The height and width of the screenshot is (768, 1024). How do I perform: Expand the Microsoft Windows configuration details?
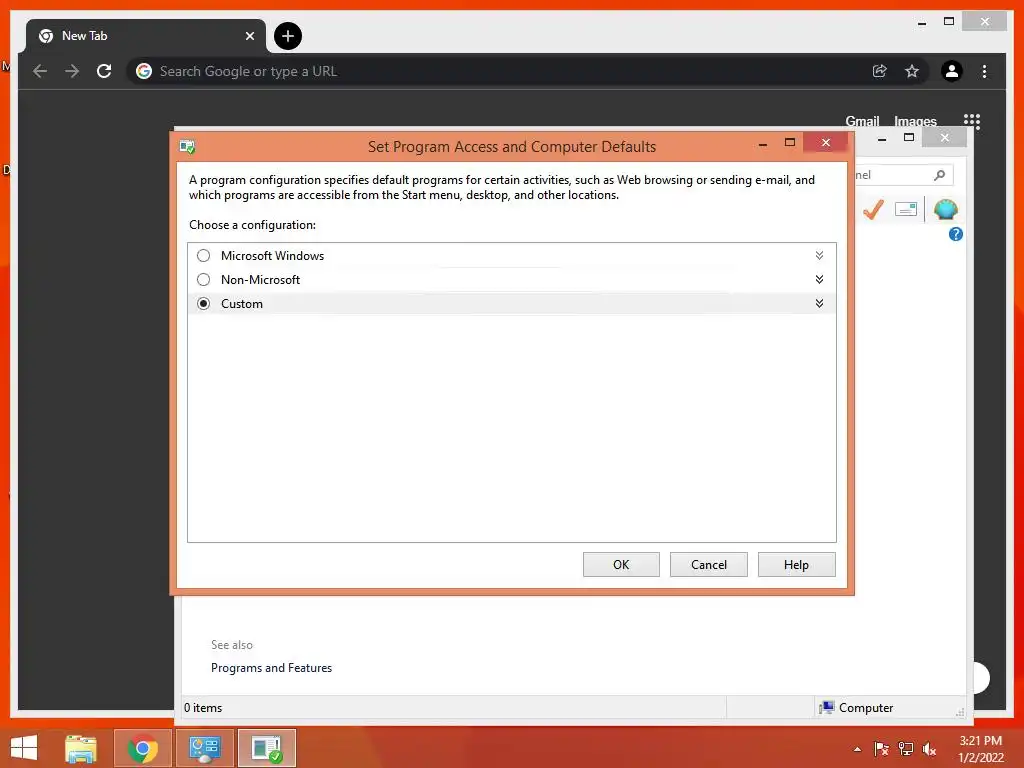(819, 255)
